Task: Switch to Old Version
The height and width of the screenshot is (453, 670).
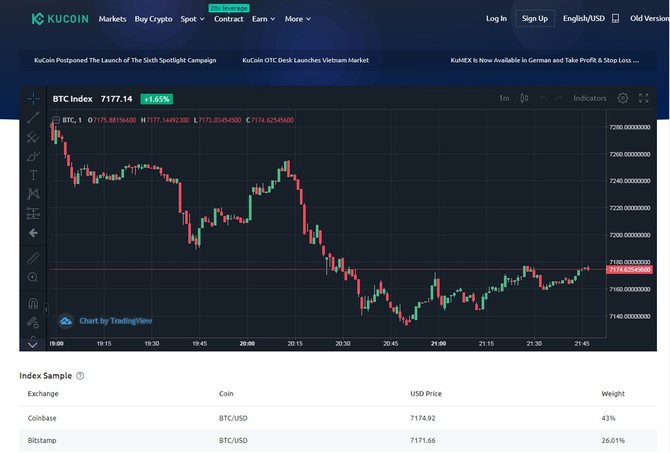Action: point(649,18)
